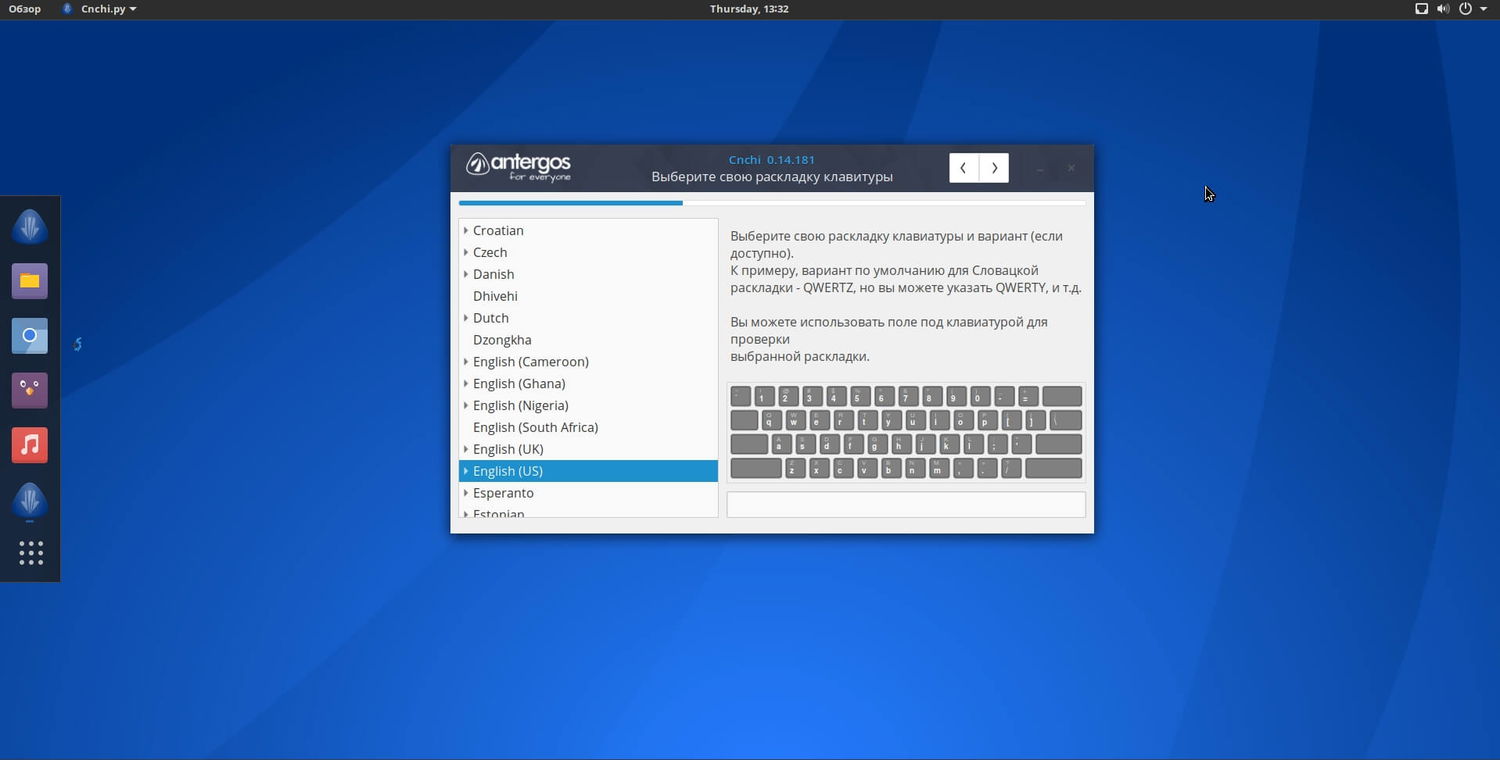This screenshot has width=1500, height=760.
Task: Click the power icon in the top bar
Action: 1465,9
